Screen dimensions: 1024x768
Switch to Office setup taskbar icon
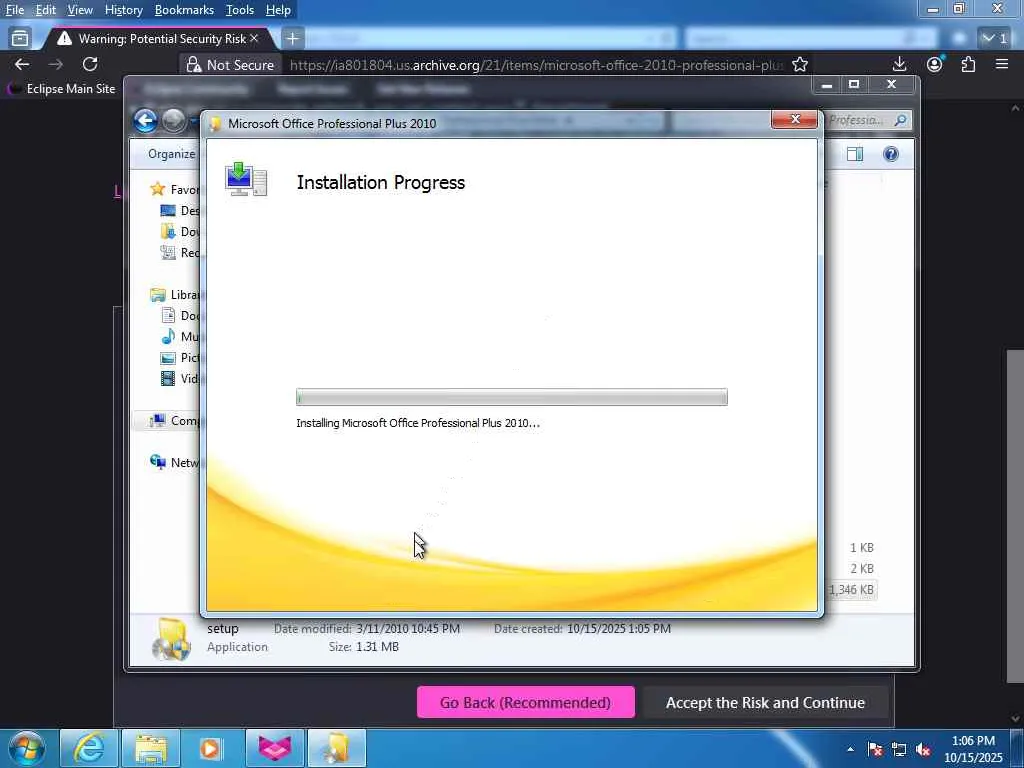coord(336,748)
